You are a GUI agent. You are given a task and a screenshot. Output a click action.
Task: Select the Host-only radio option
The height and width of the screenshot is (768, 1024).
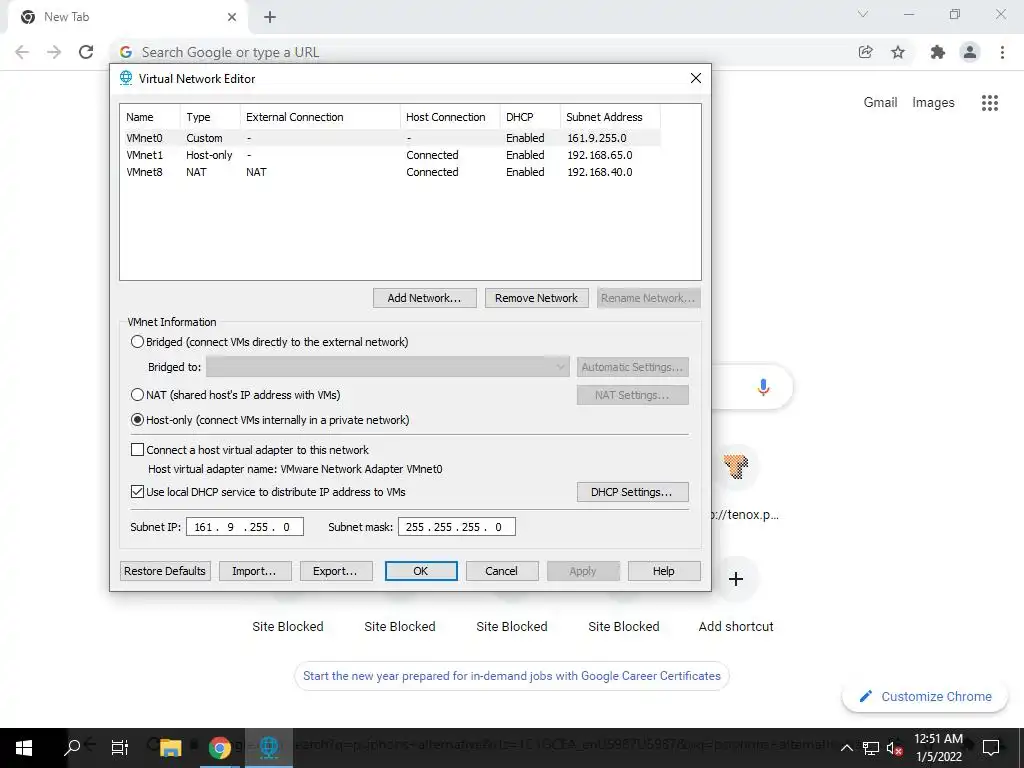(137, 420)
